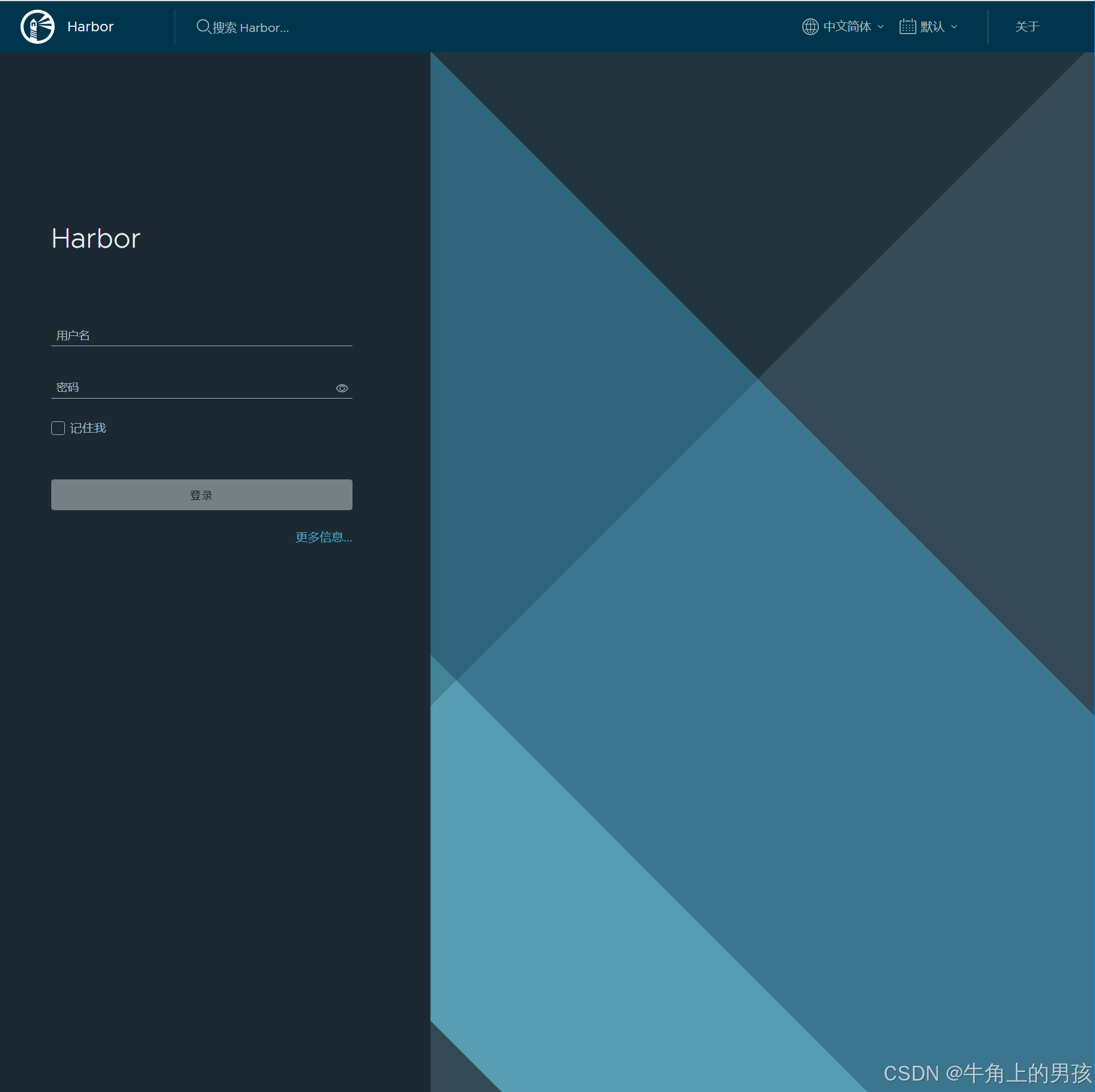Click the 记住我 label text
The height and width of the screenshot is (1092, 1095).
click(88, 428)
